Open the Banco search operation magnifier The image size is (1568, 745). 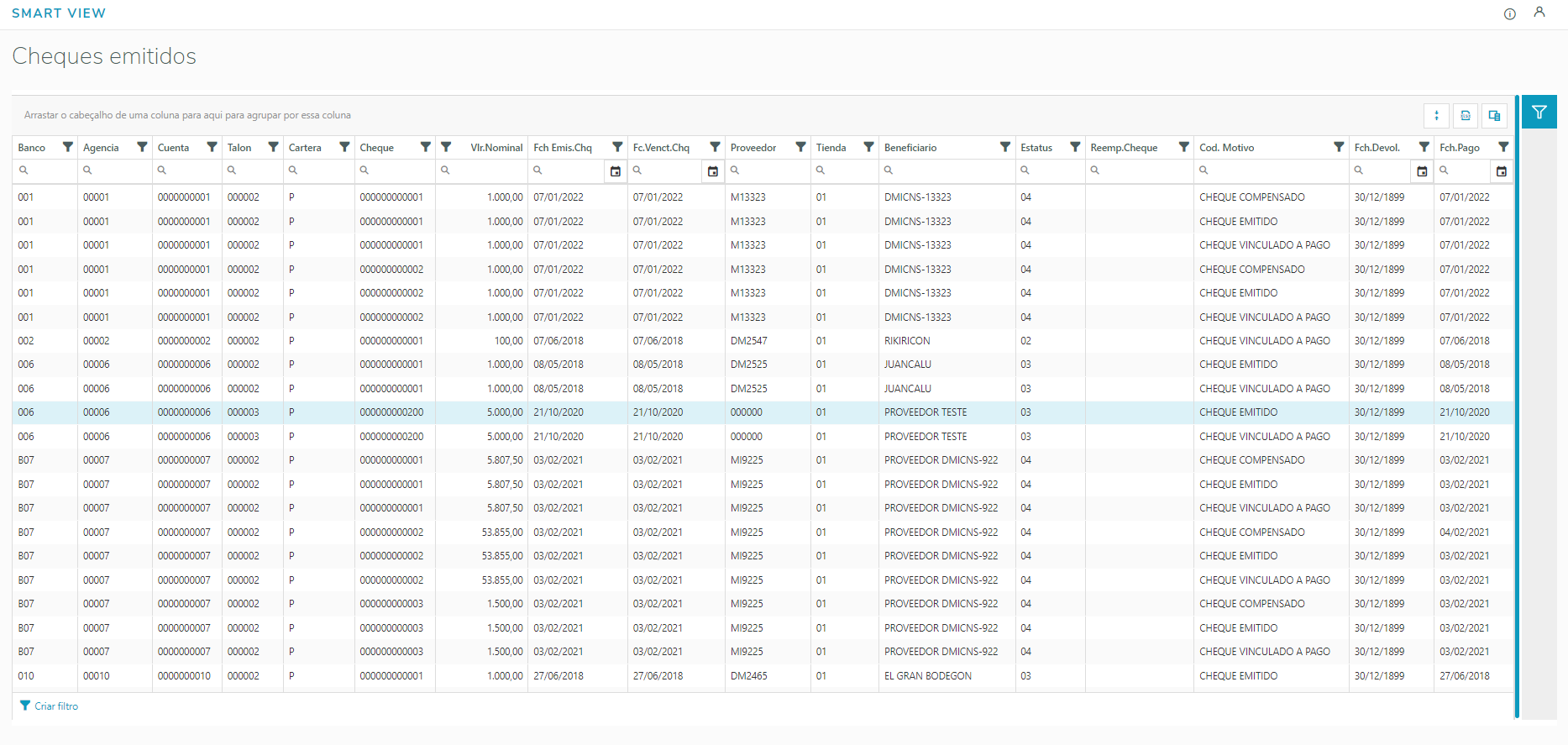pos(24,171)
